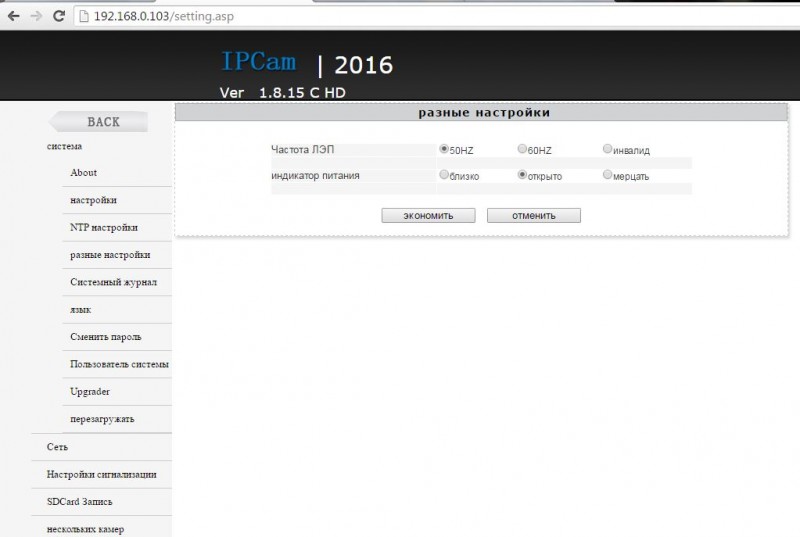The height and width of the screenshot is (537, 800).
Task: Click the экономить save button
Action: click(428, 215)
